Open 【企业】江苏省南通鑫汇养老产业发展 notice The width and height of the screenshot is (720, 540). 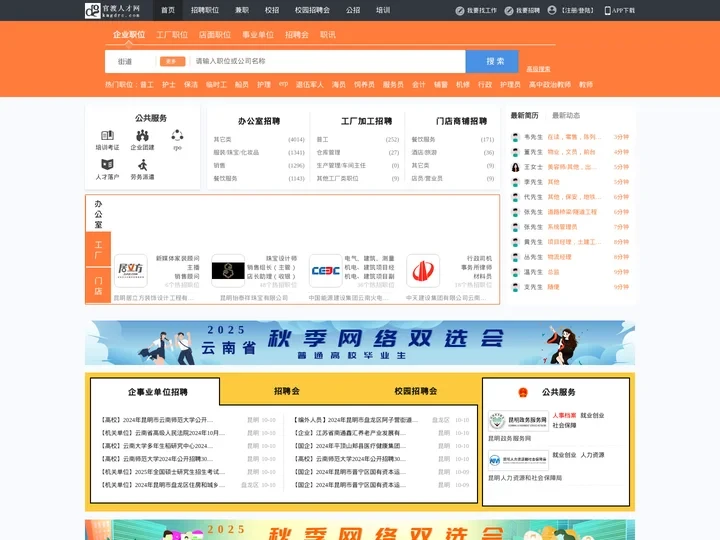(x=349, y=433)
